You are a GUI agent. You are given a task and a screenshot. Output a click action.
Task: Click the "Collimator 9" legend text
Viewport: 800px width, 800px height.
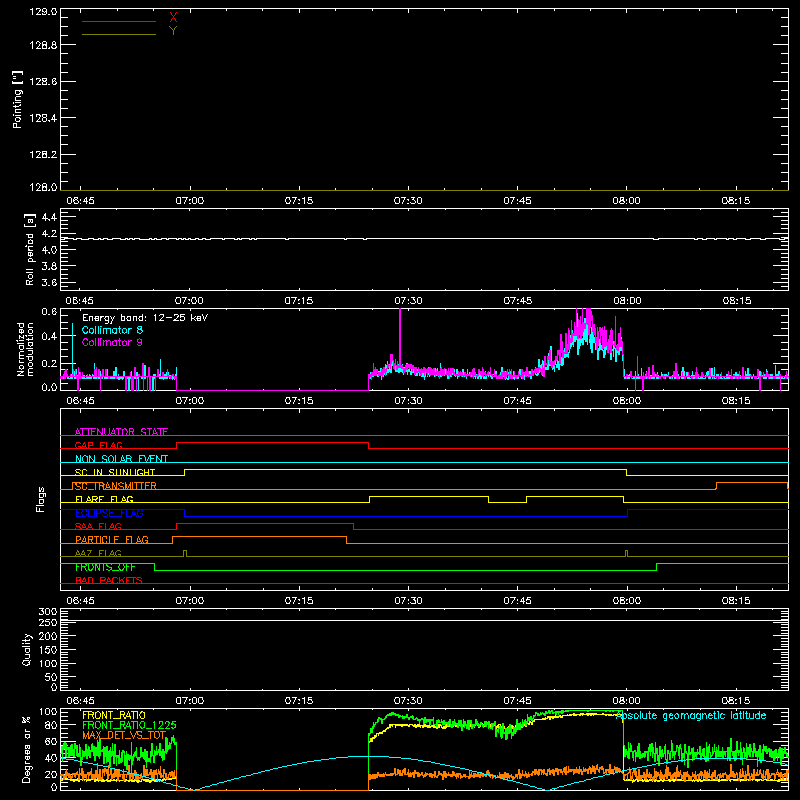coord(112,342)
